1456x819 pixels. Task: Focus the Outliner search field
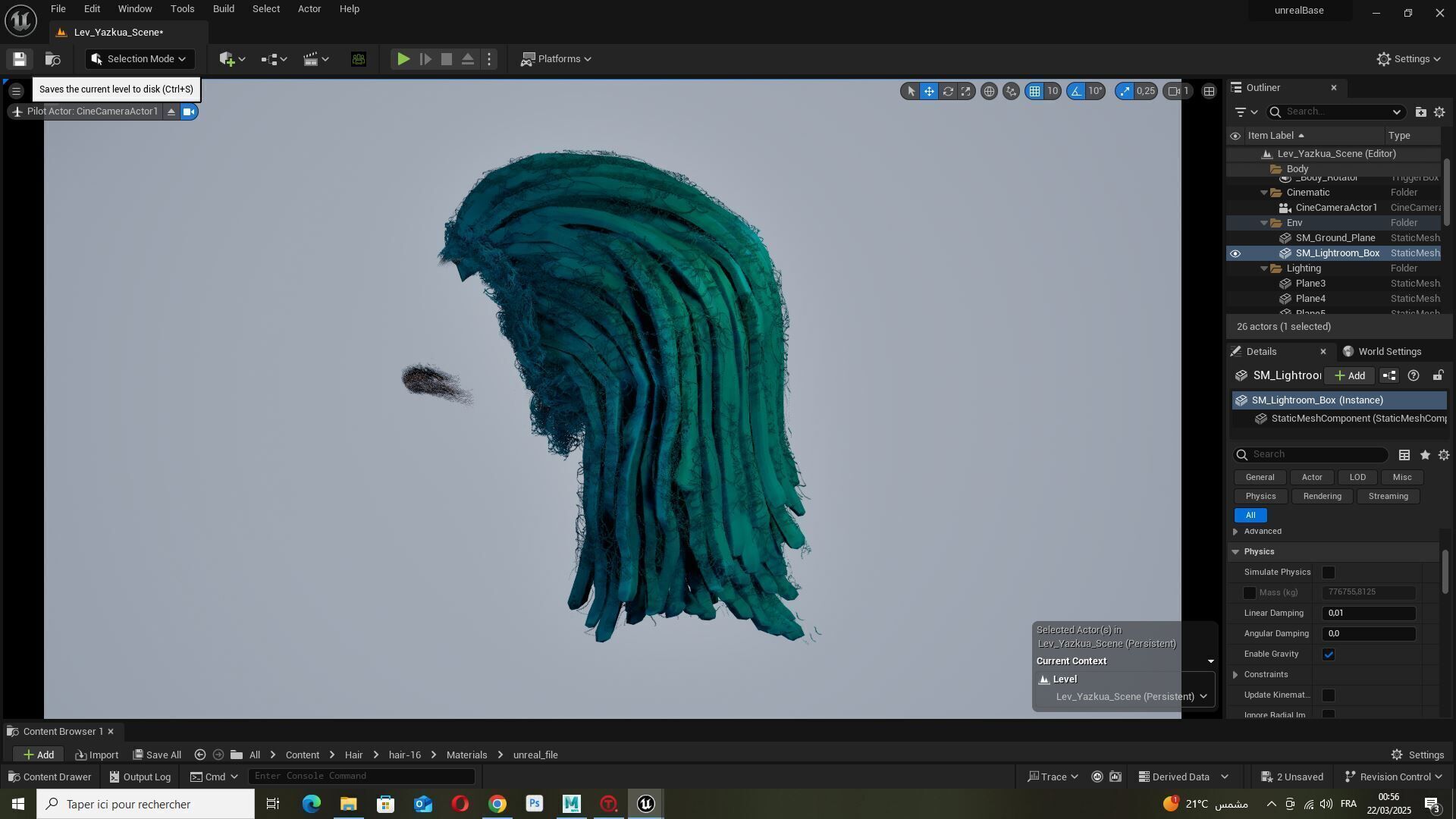tap(1335, 112)
